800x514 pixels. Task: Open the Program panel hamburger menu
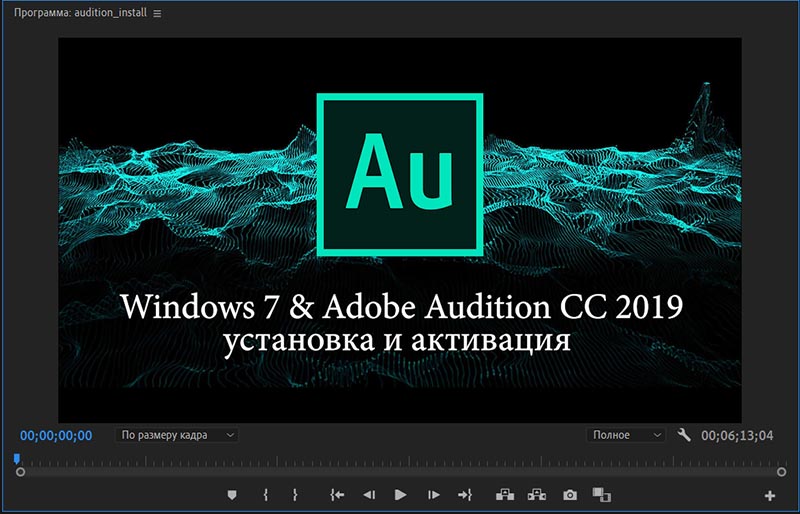point(157,13)
